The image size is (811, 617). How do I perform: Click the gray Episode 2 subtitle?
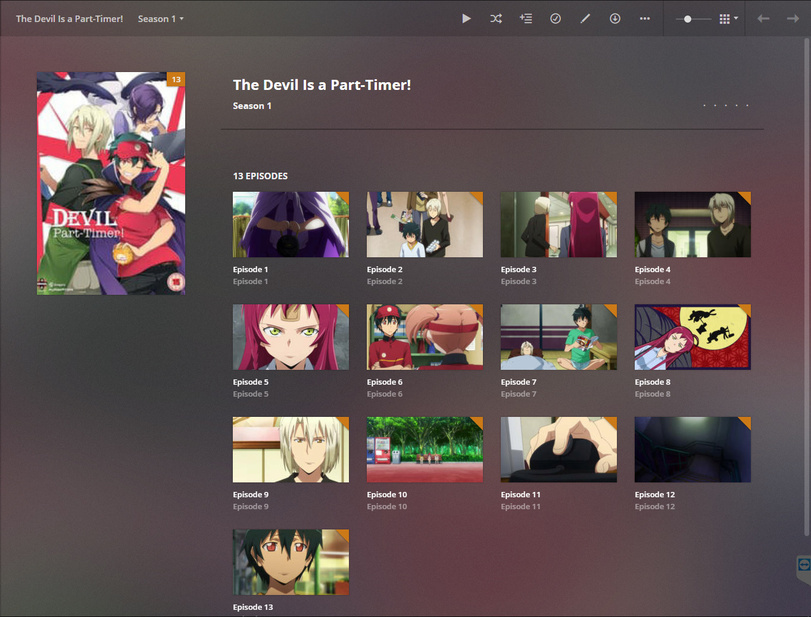[x=384, y=281]
